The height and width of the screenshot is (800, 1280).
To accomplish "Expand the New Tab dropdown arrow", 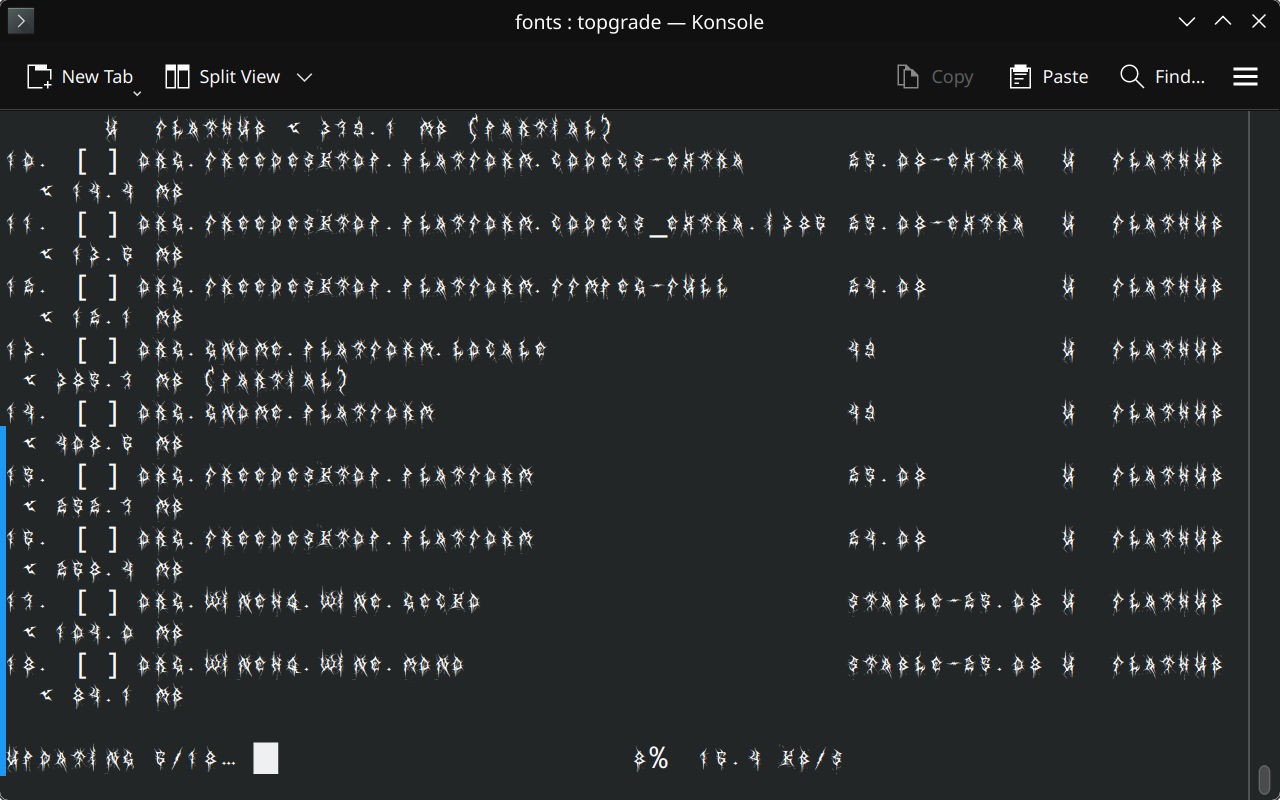I will (x=137, y=93).
